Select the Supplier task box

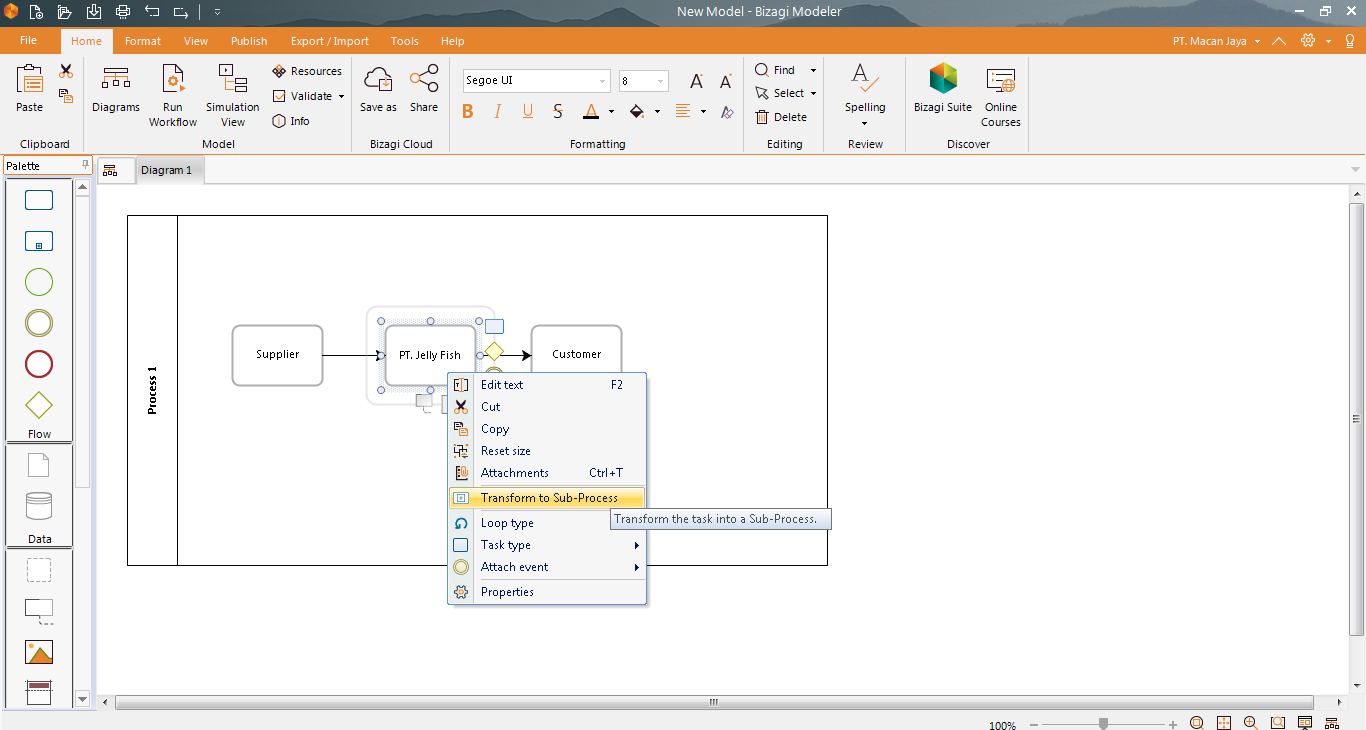pyautogui.click(x=277, y=355)
